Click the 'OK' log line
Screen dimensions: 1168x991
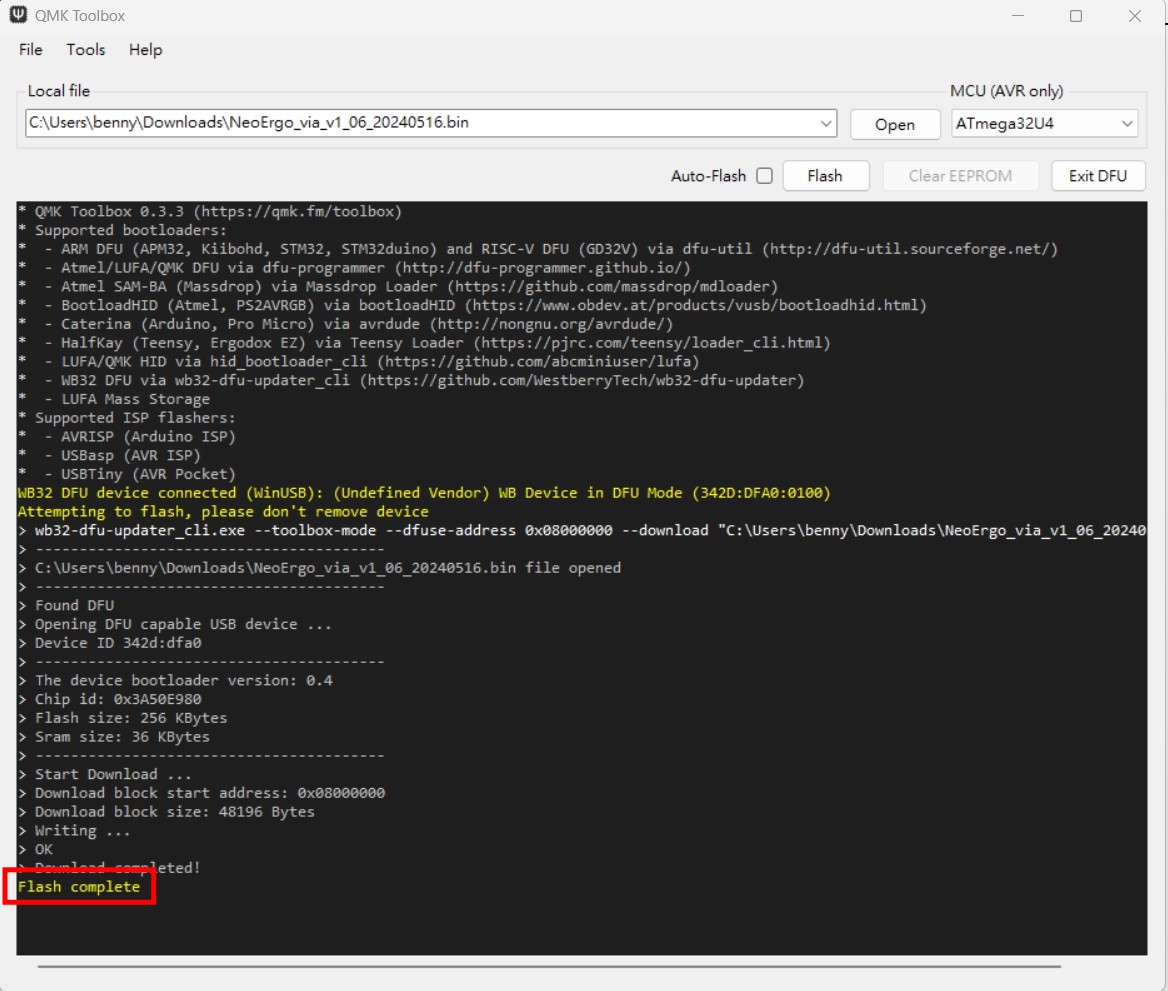(36, 849)
